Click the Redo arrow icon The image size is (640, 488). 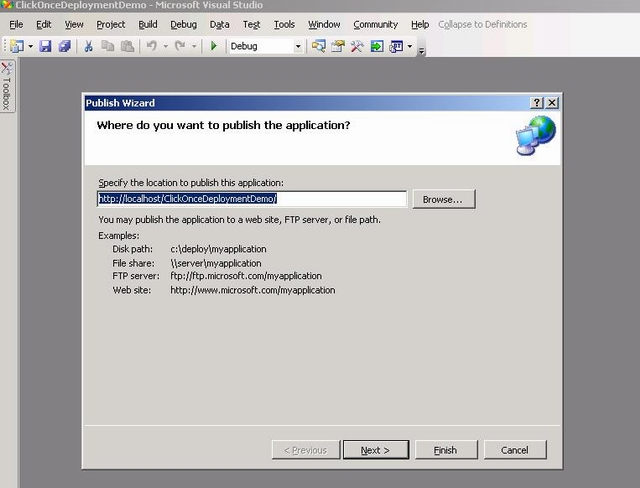pos(180,46)
